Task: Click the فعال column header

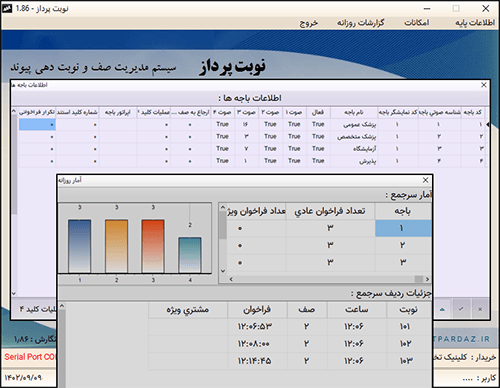Action: coord(318,112)
